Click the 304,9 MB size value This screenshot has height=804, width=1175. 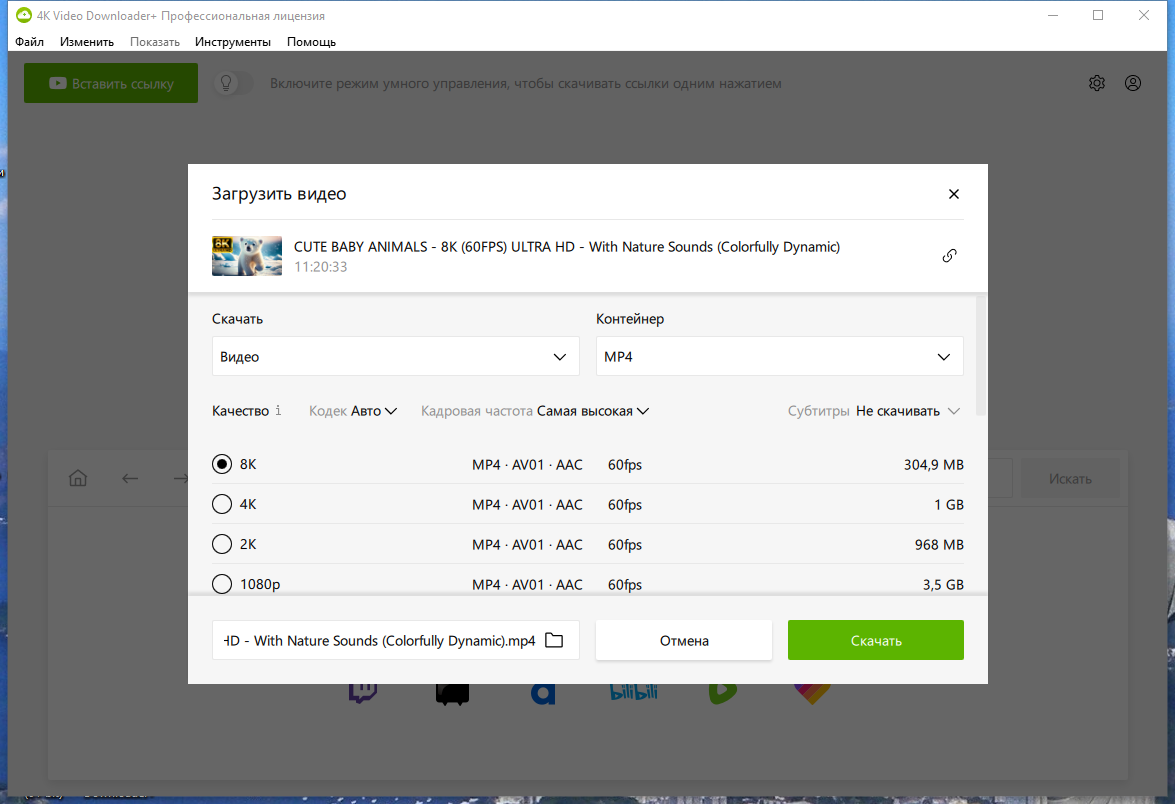[933, 465]
